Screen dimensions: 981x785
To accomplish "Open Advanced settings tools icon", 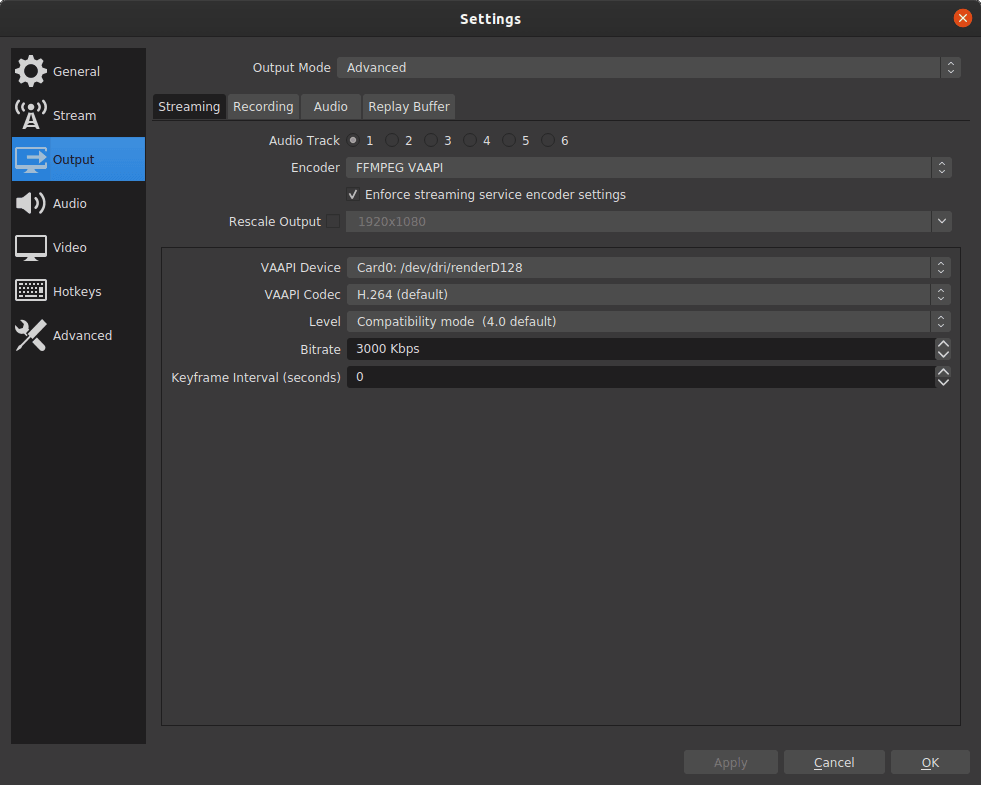I will [x=31, y=335].
